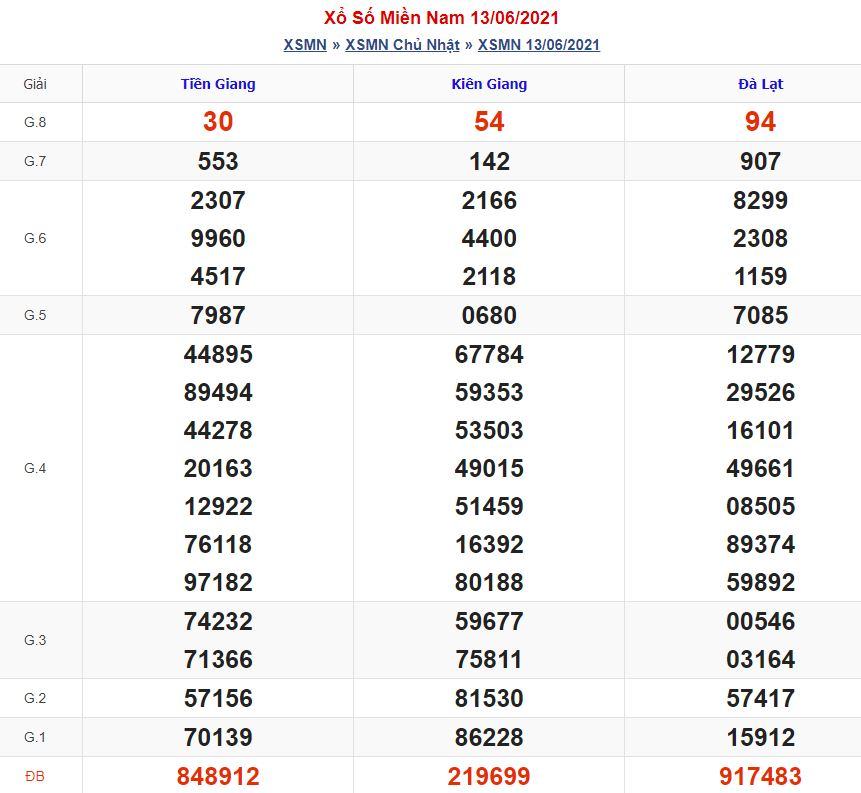861x793 pixels.
Task: Select the G.7 row label
Action: point(35,161)
